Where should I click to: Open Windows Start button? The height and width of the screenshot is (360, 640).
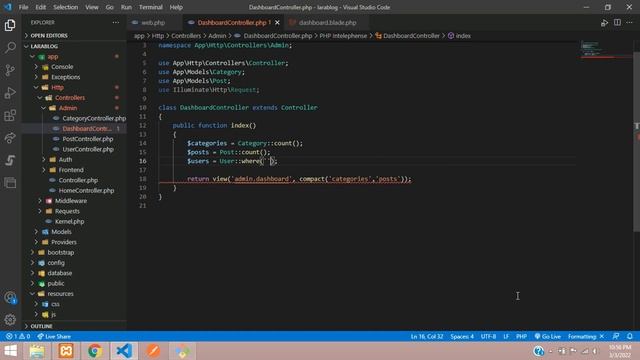[11, 351]
